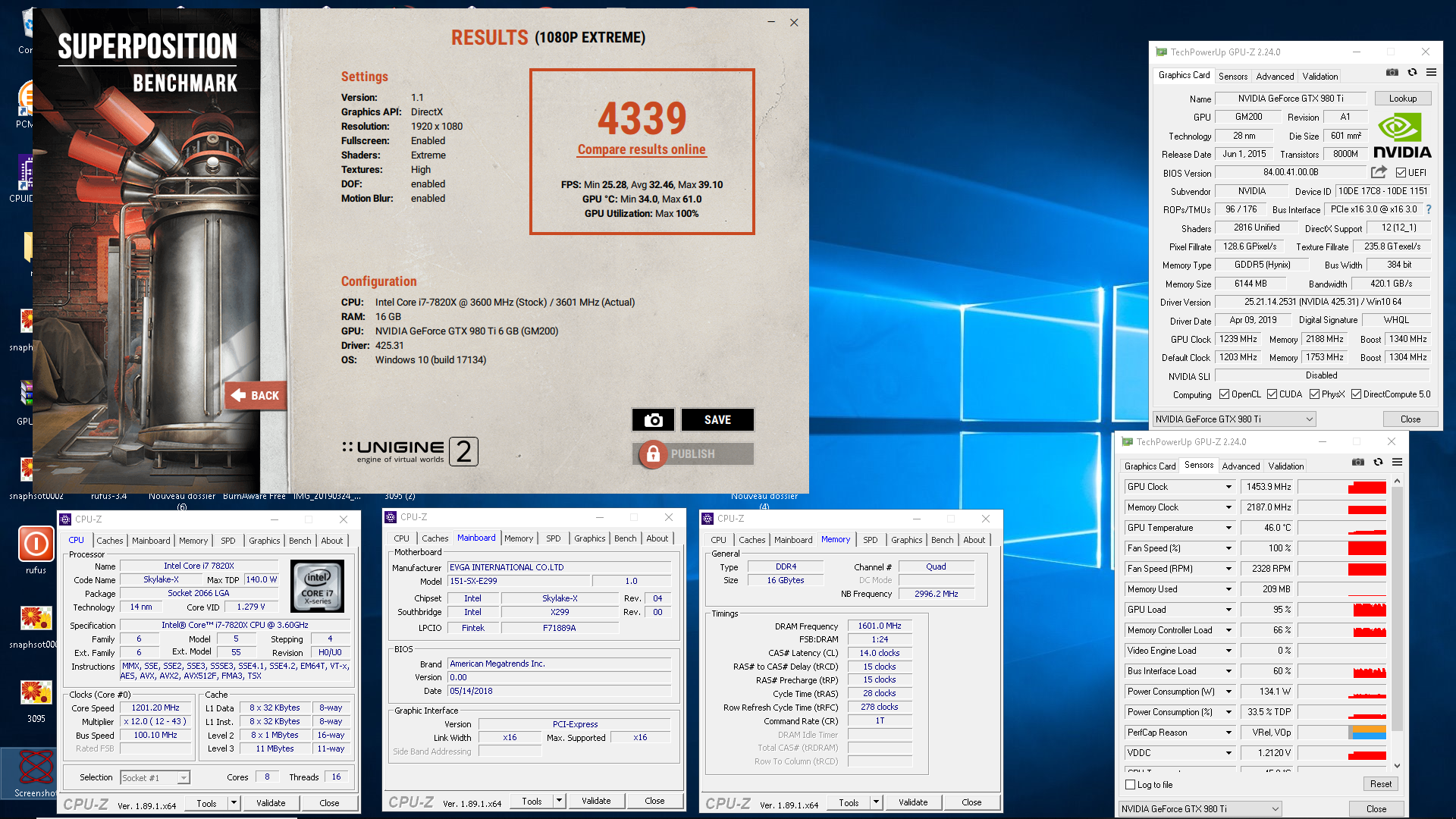This screenshot has width=1456, height=819.
Task: Open the hamburger menu in top GPU-Z window
Action: pos(1431,73)
